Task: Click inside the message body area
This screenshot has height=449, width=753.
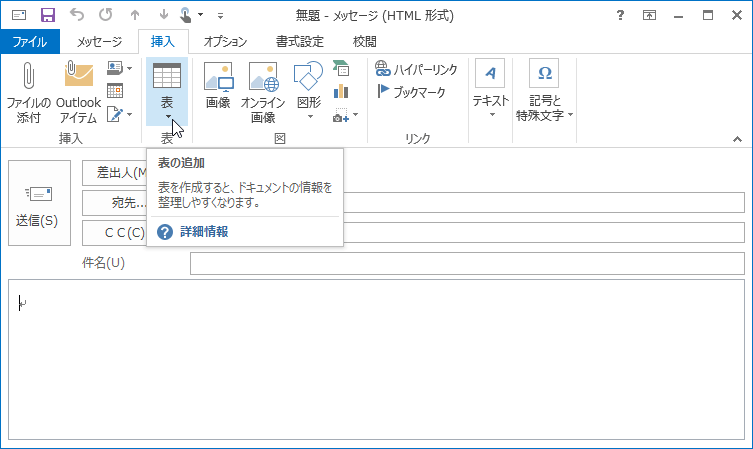Action: pyautogui.click(x=376, y=360)
